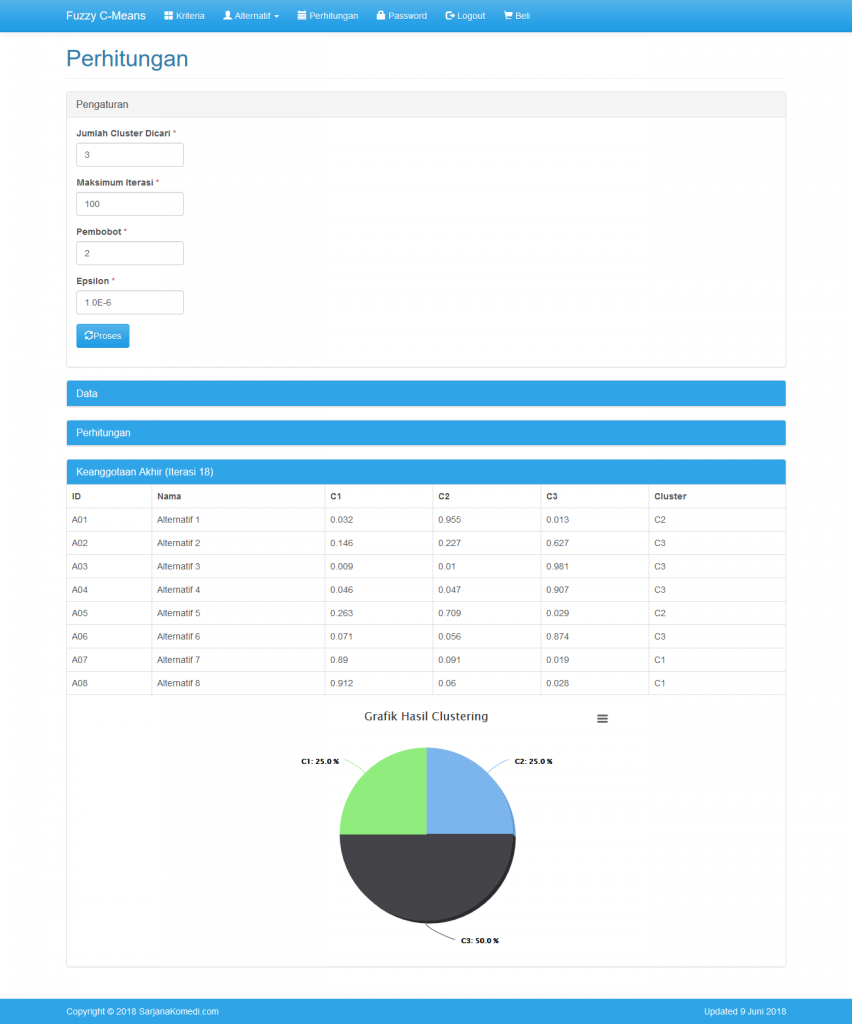Collapse the Keanggotaan Akhir panel header
852x1024 pixels.
426,472
